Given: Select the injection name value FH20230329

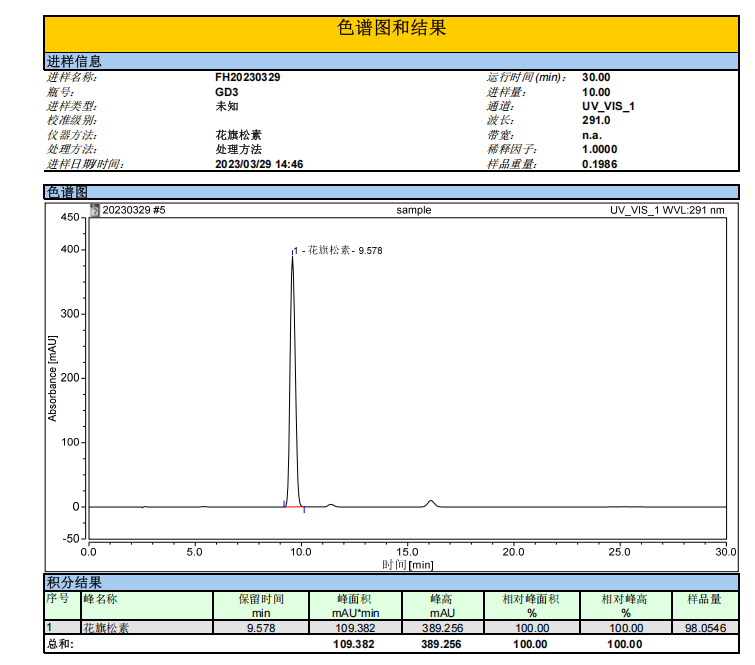Looking at the screenshot, I should pyautogui.click(x=247, y=77).
